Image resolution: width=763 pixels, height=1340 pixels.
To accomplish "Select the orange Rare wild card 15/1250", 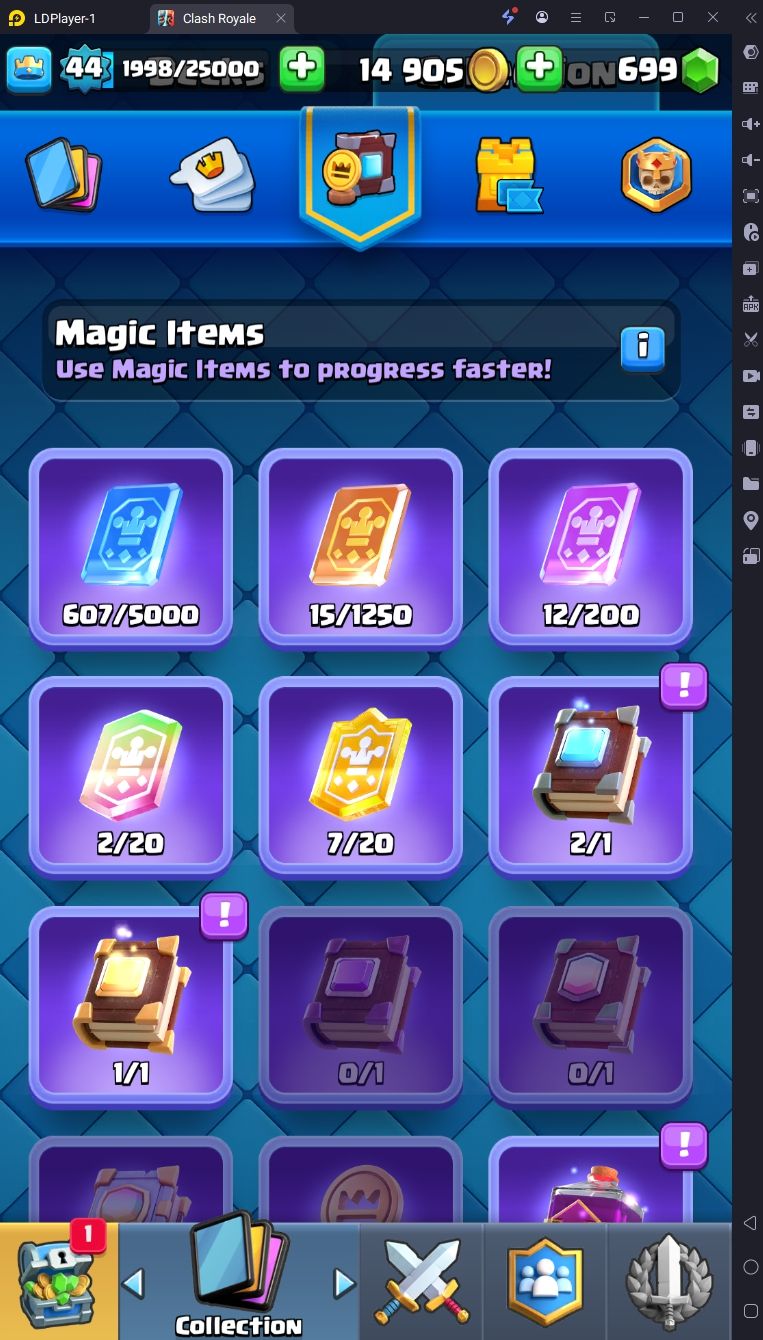I will [360, 548].
